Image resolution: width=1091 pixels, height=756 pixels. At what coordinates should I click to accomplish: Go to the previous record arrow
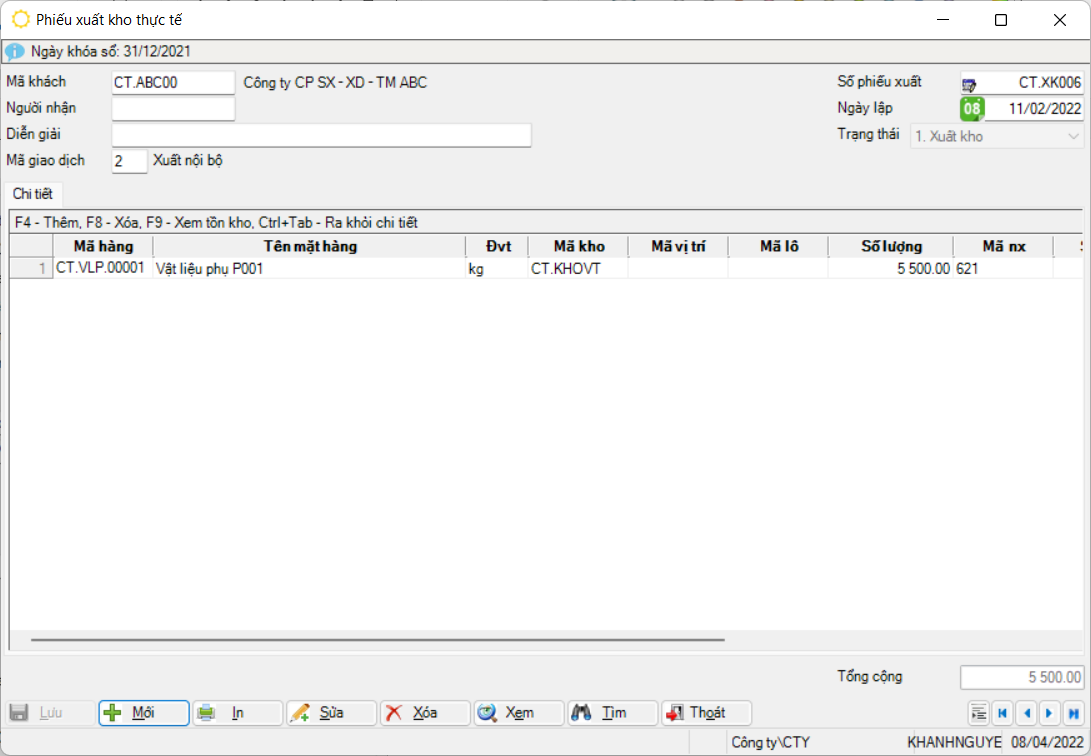coord(1026,713)
